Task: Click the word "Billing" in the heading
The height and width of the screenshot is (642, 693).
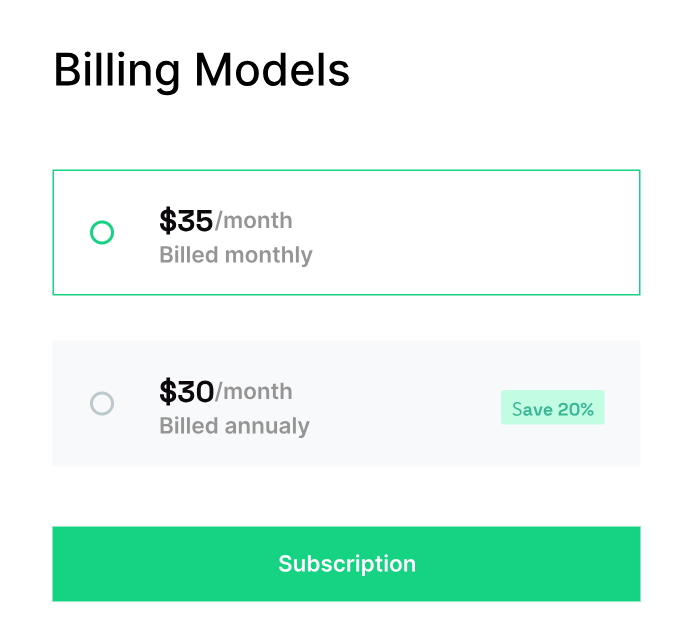Action: click(x=117, y=71)
